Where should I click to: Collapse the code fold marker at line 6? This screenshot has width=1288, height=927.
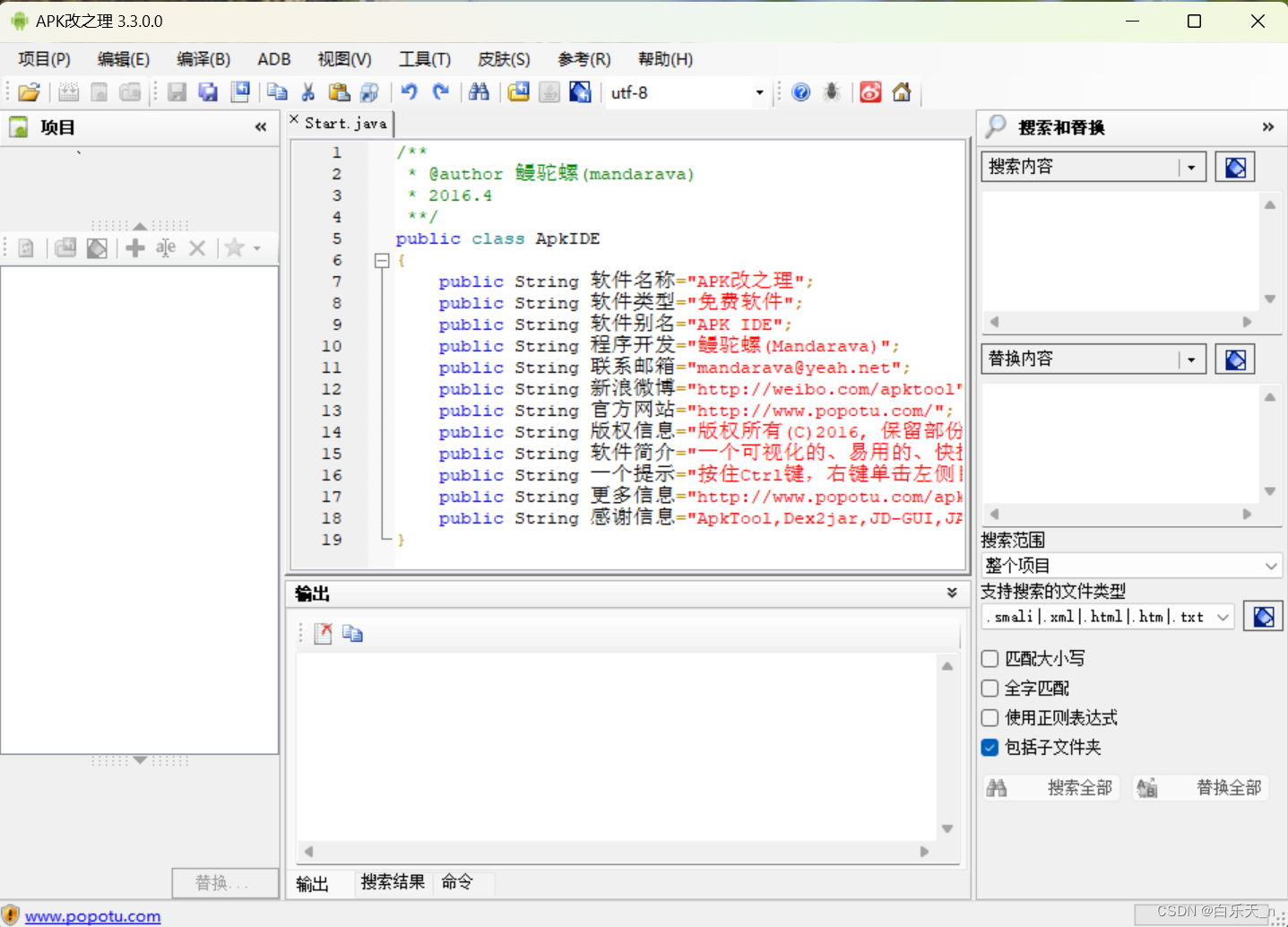point(382,261)
